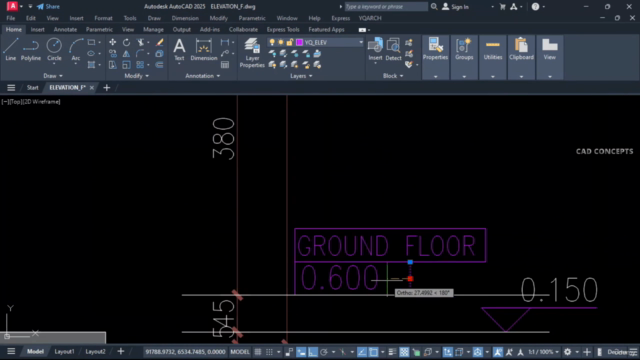Open Layer Properties manager
640x360 pixels.
[x=252, y=53]
